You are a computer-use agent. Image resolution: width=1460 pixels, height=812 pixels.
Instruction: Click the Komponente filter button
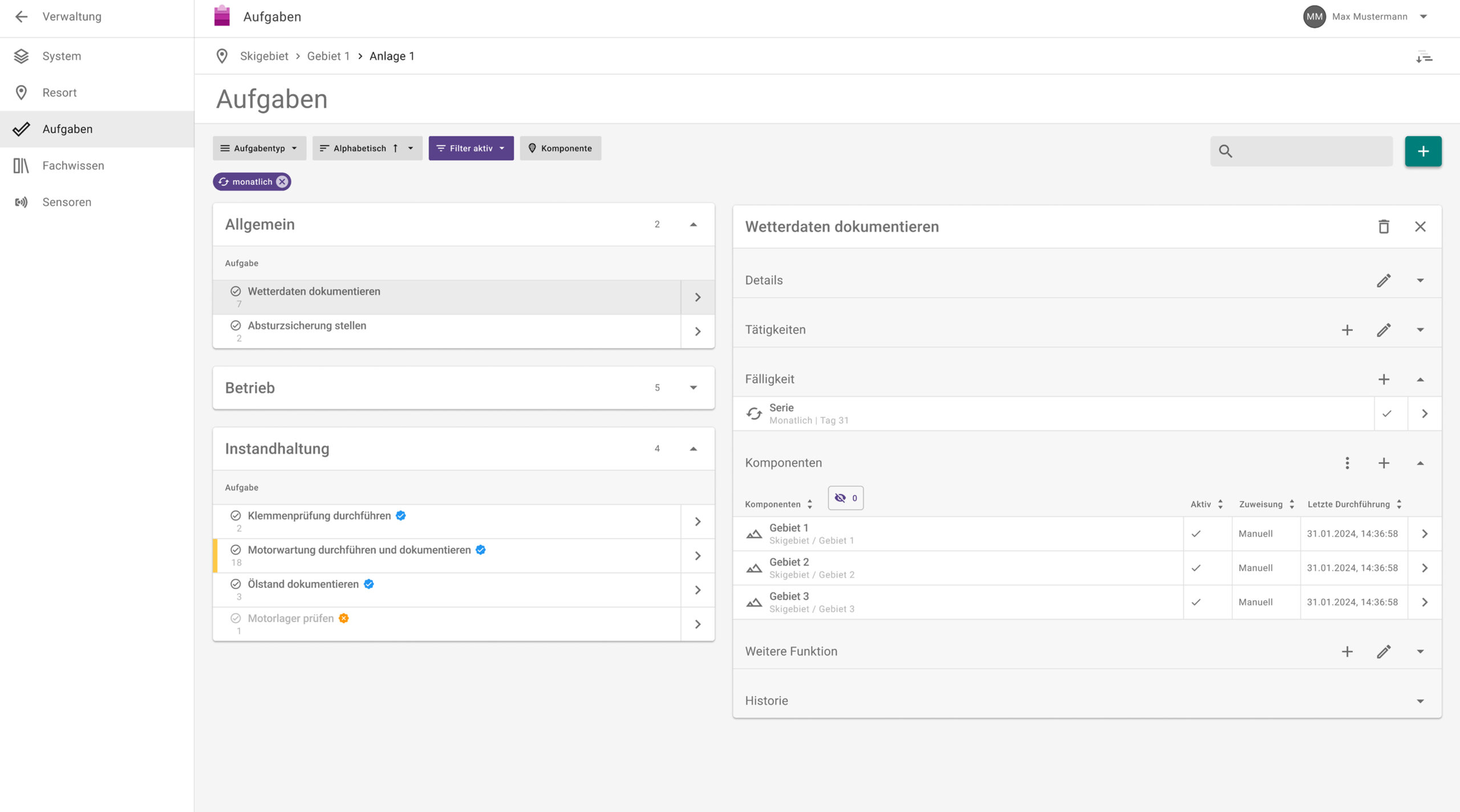560,148
